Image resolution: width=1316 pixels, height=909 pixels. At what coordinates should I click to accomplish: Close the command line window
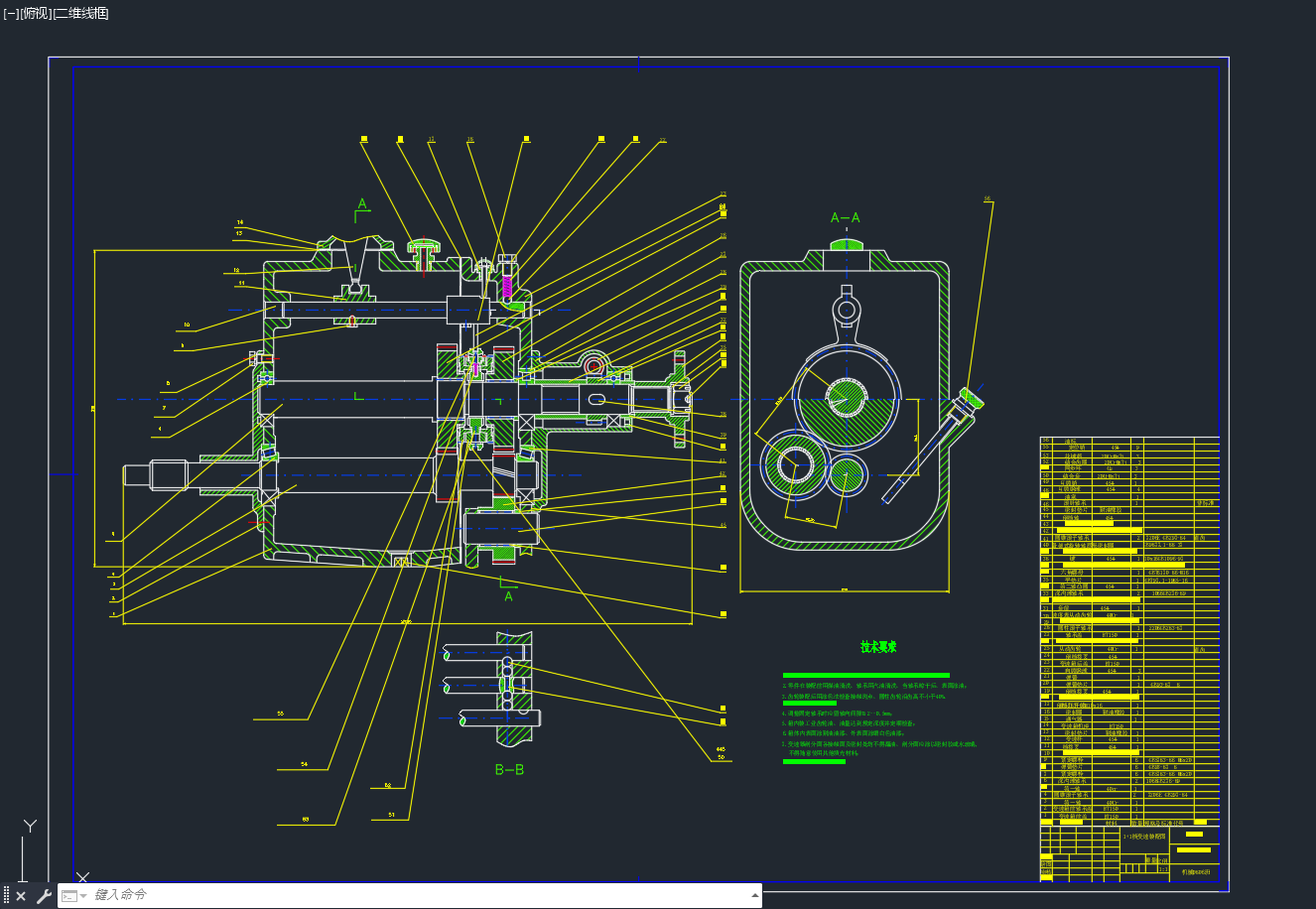pos(21,896)
